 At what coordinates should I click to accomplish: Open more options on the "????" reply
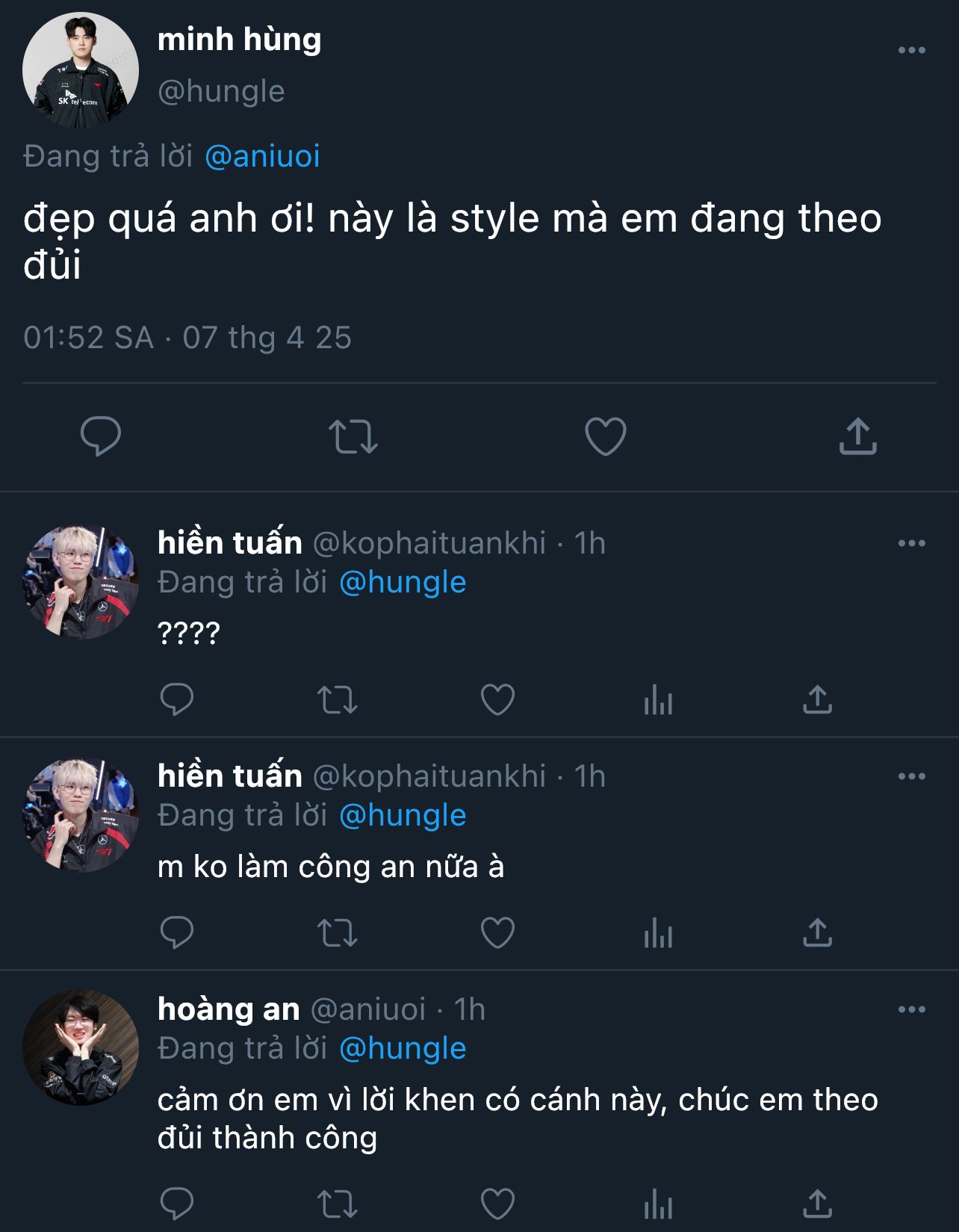tap(911, 543)
